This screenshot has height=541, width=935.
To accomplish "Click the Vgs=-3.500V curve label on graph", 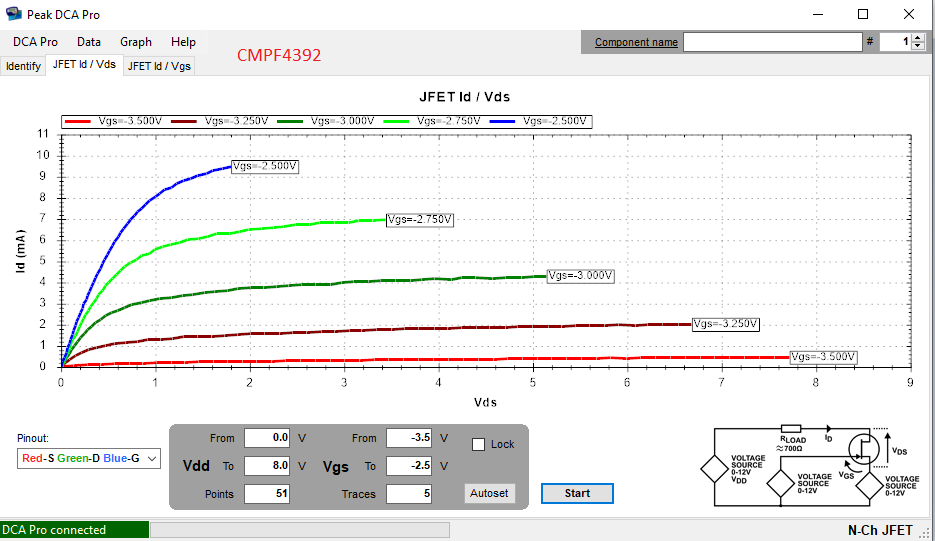I will tap(823, 357).
